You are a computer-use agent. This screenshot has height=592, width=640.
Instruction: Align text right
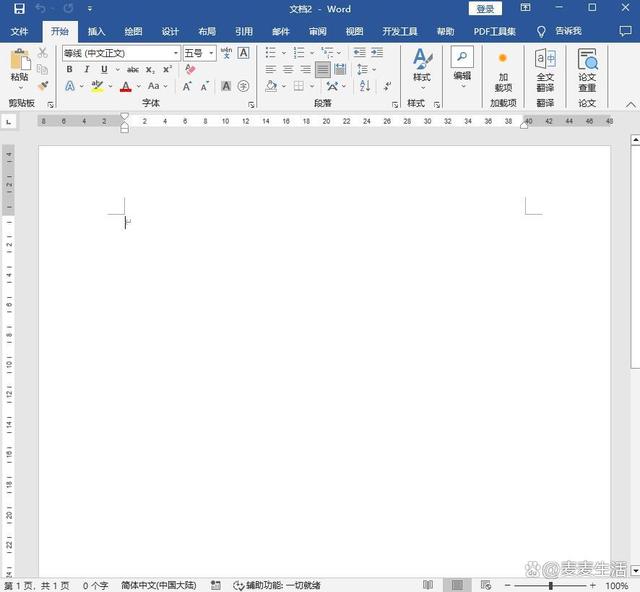pyautogui.click(x=305, y=69)
